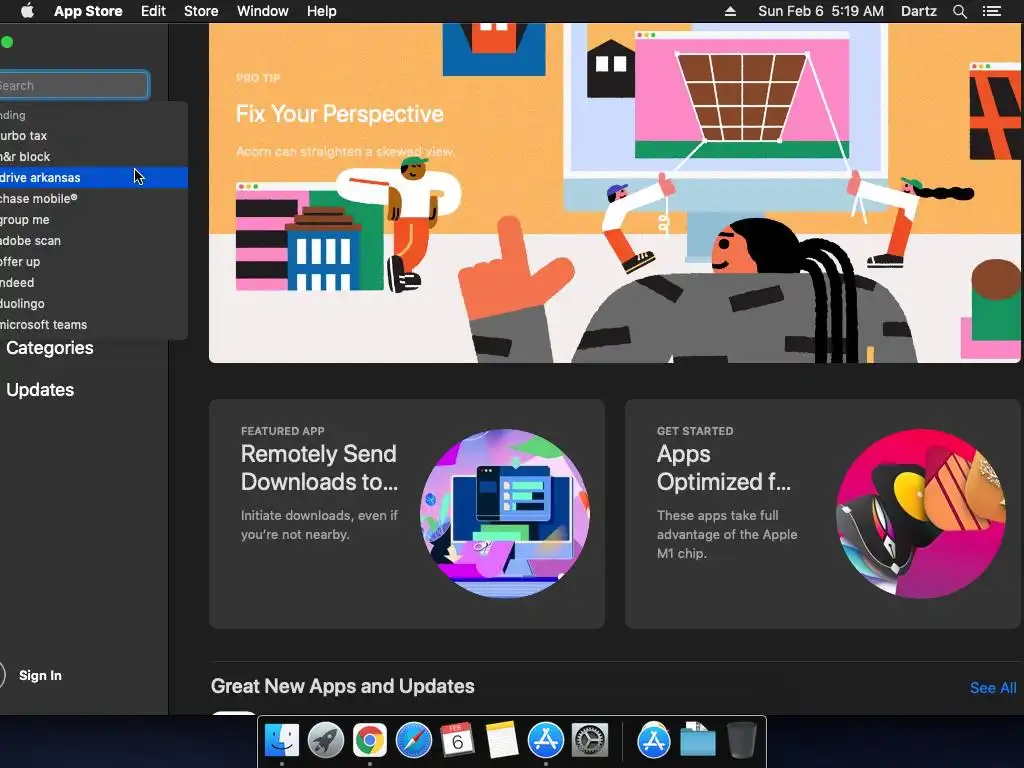1024x768 pixels.
Task: Open Spotlight search magnifier icon
Action: (x=959, y=11)
